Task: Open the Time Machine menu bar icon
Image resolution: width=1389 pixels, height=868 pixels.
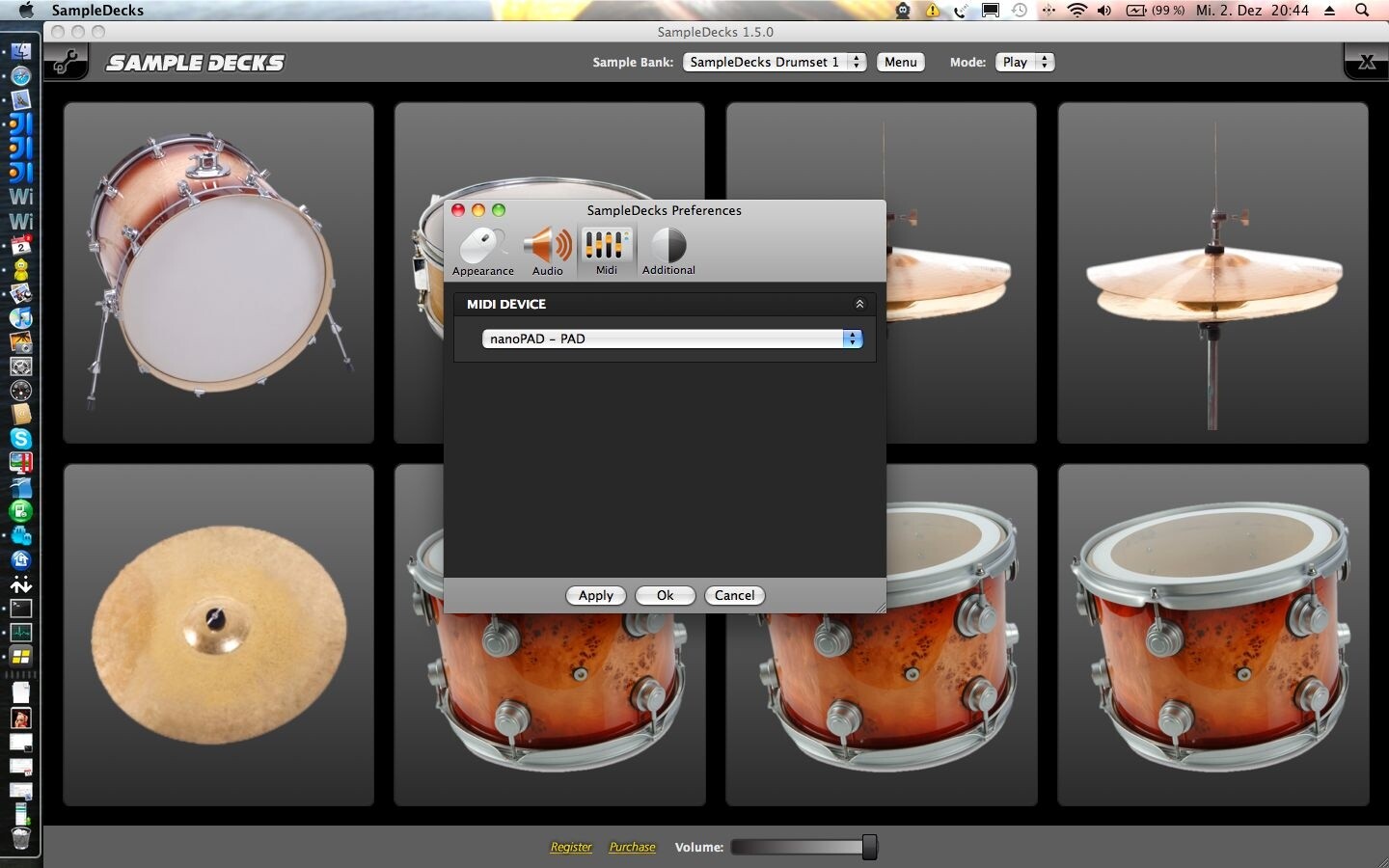Action: (1020, 12)
